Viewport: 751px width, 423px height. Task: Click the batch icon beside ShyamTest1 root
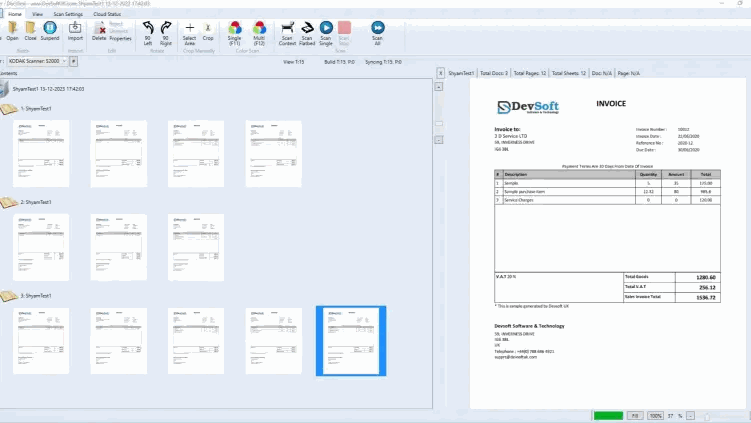click(x=4, y=89)
